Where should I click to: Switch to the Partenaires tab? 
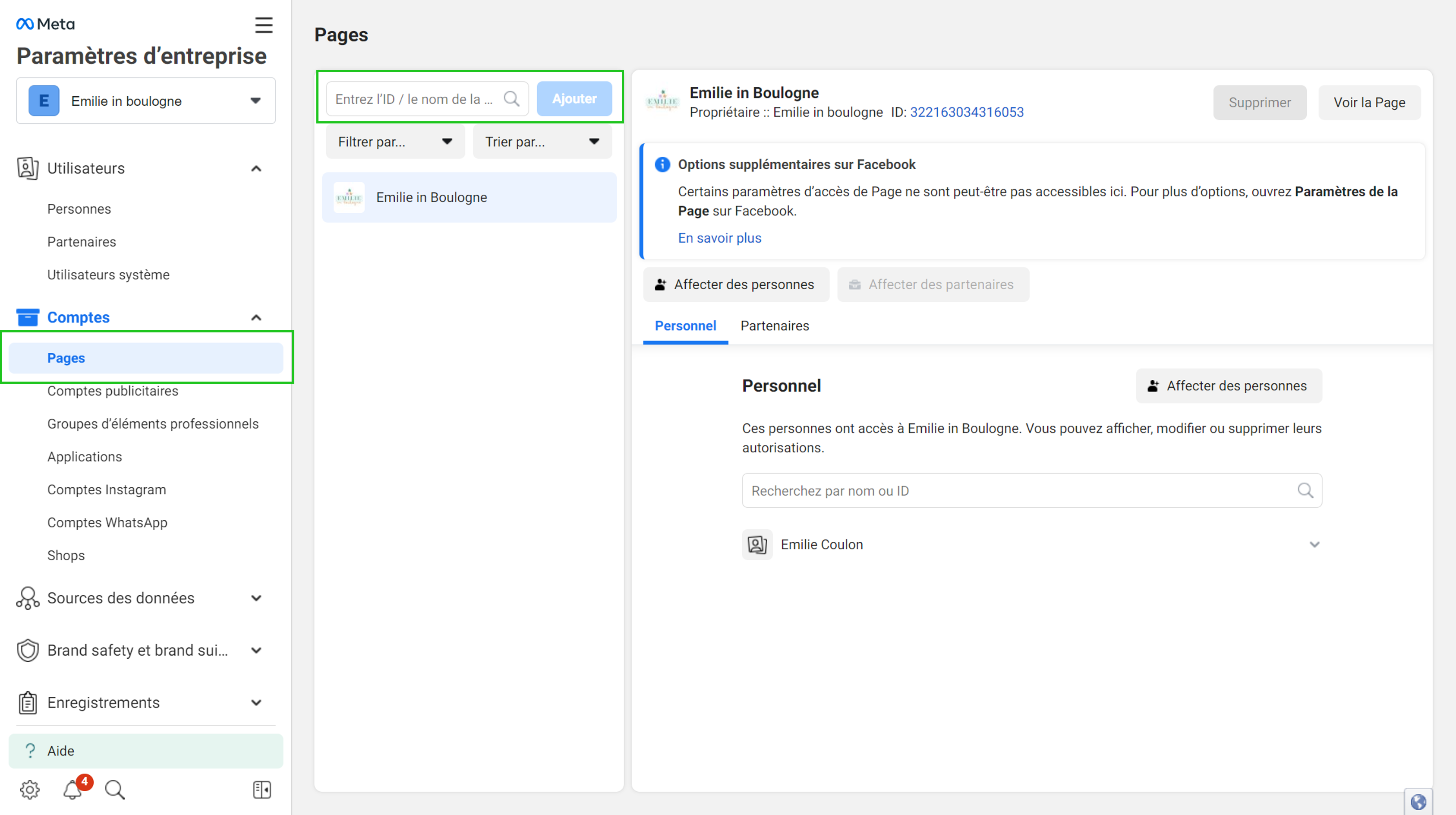coord(774,326)
